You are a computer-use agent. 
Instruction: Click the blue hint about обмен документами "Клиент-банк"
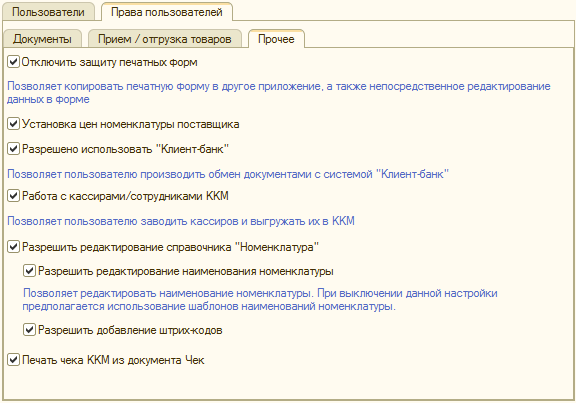228,174
